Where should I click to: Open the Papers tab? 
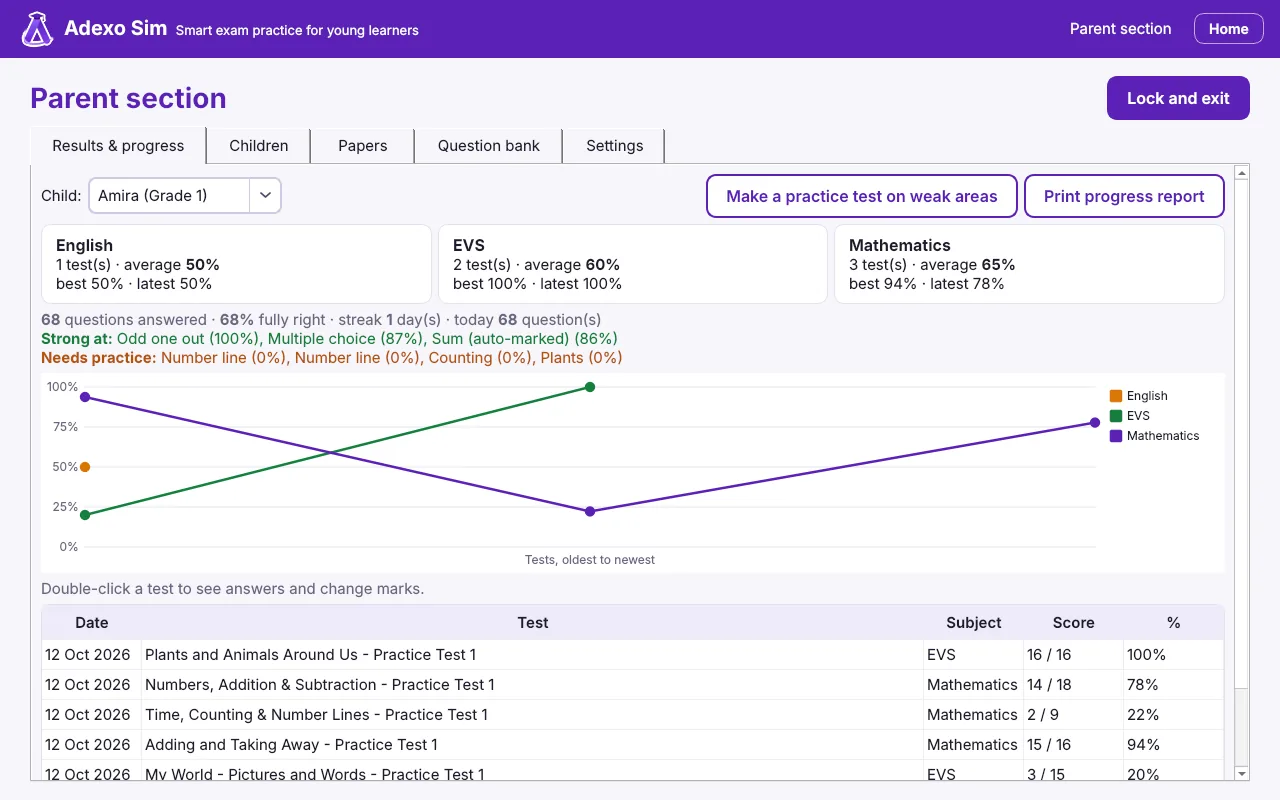[363, 146]
